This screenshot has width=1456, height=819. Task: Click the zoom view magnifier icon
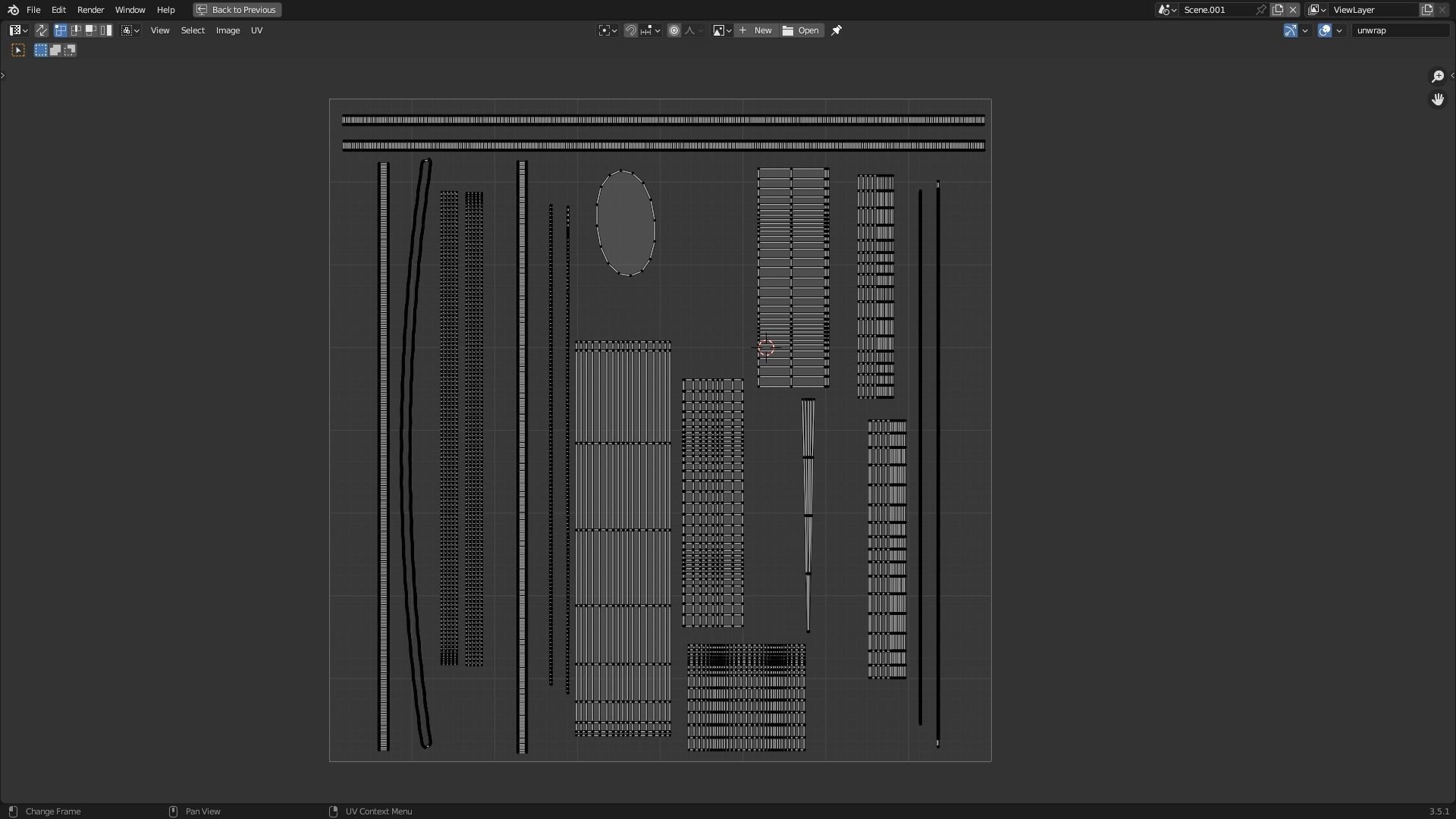tap(1437, 77)
